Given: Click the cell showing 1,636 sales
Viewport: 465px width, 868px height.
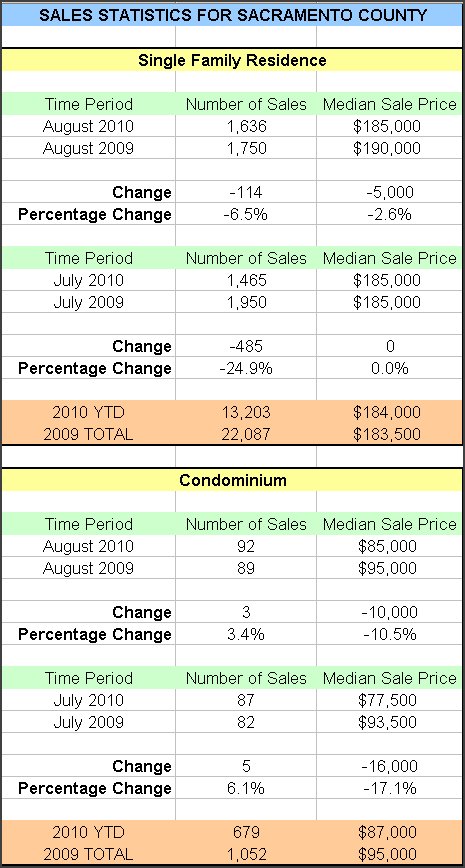Looking at the screenshot, I should [x=246, y=126].
